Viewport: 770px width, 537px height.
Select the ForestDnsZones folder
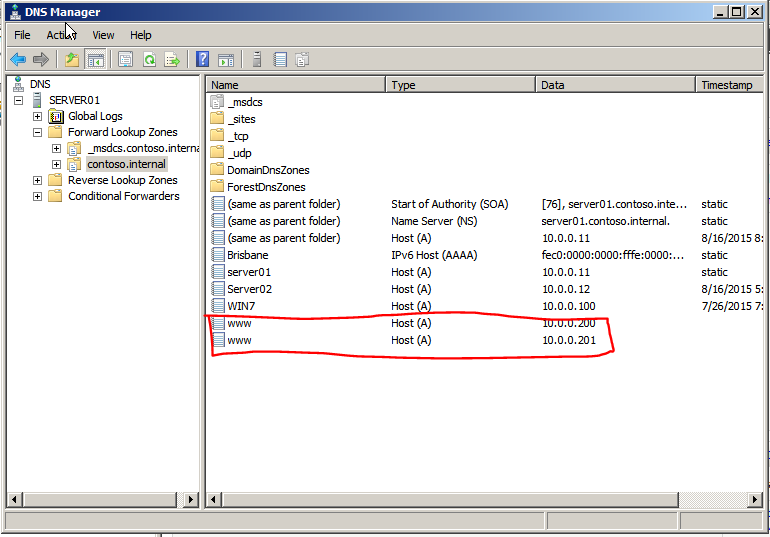pos(266,187)
